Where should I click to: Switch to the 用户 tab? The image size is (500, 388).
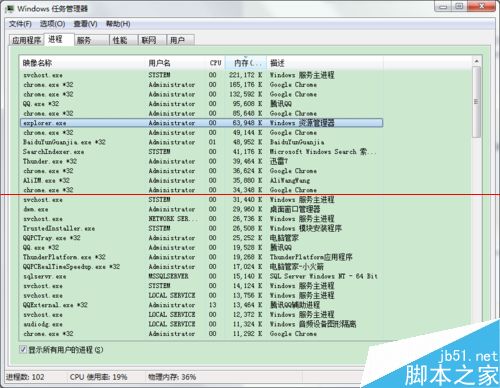[180, 40]
